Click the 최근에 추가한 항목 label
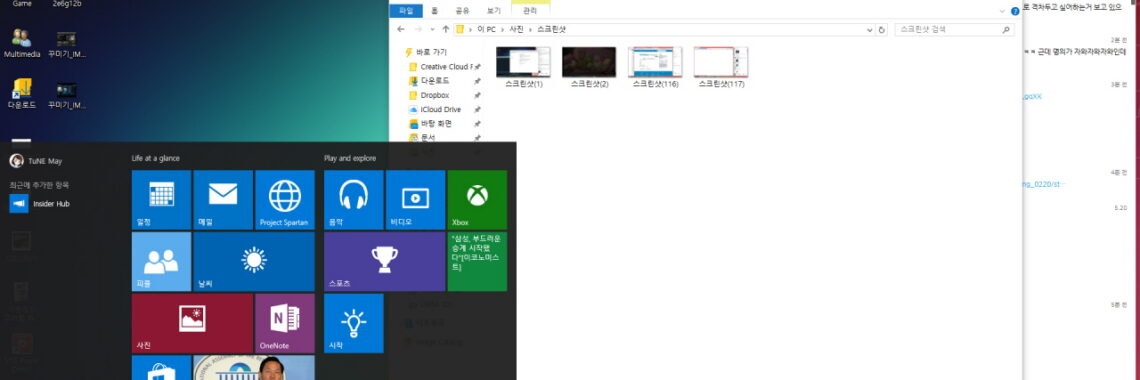This screenshot has height=380, width=1140. 39,185
